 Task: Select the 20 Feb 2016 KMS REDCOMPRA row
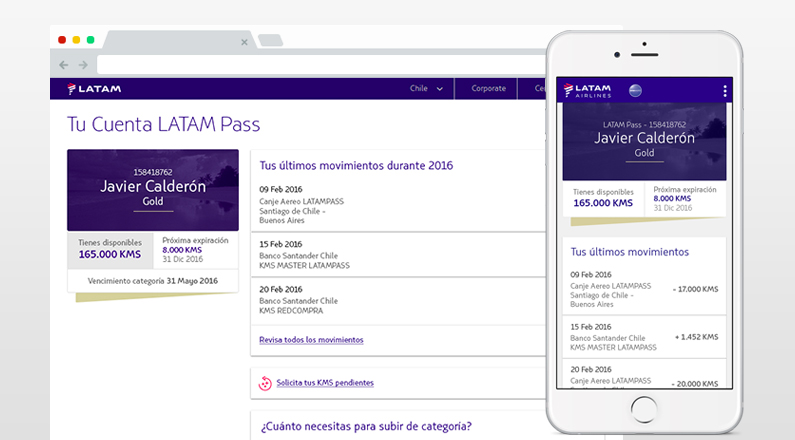399,301
